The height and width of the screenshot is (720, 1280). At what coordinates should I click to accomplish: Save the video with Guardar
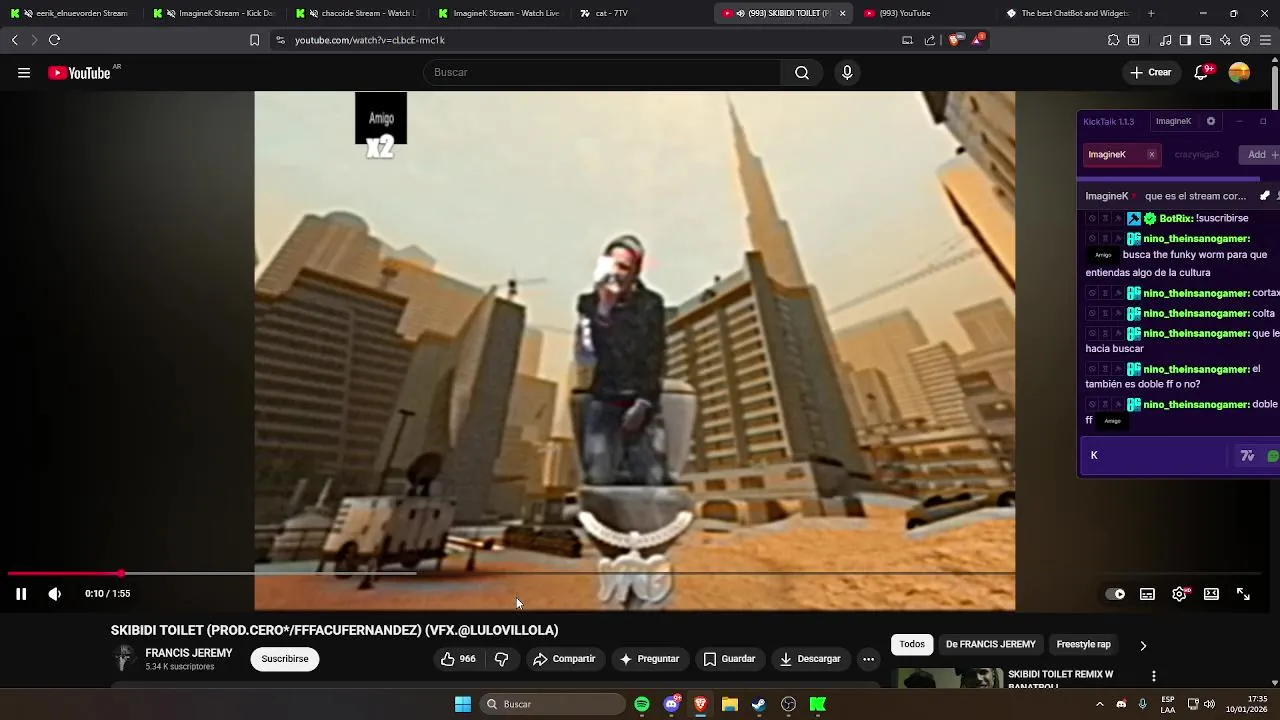729,659
